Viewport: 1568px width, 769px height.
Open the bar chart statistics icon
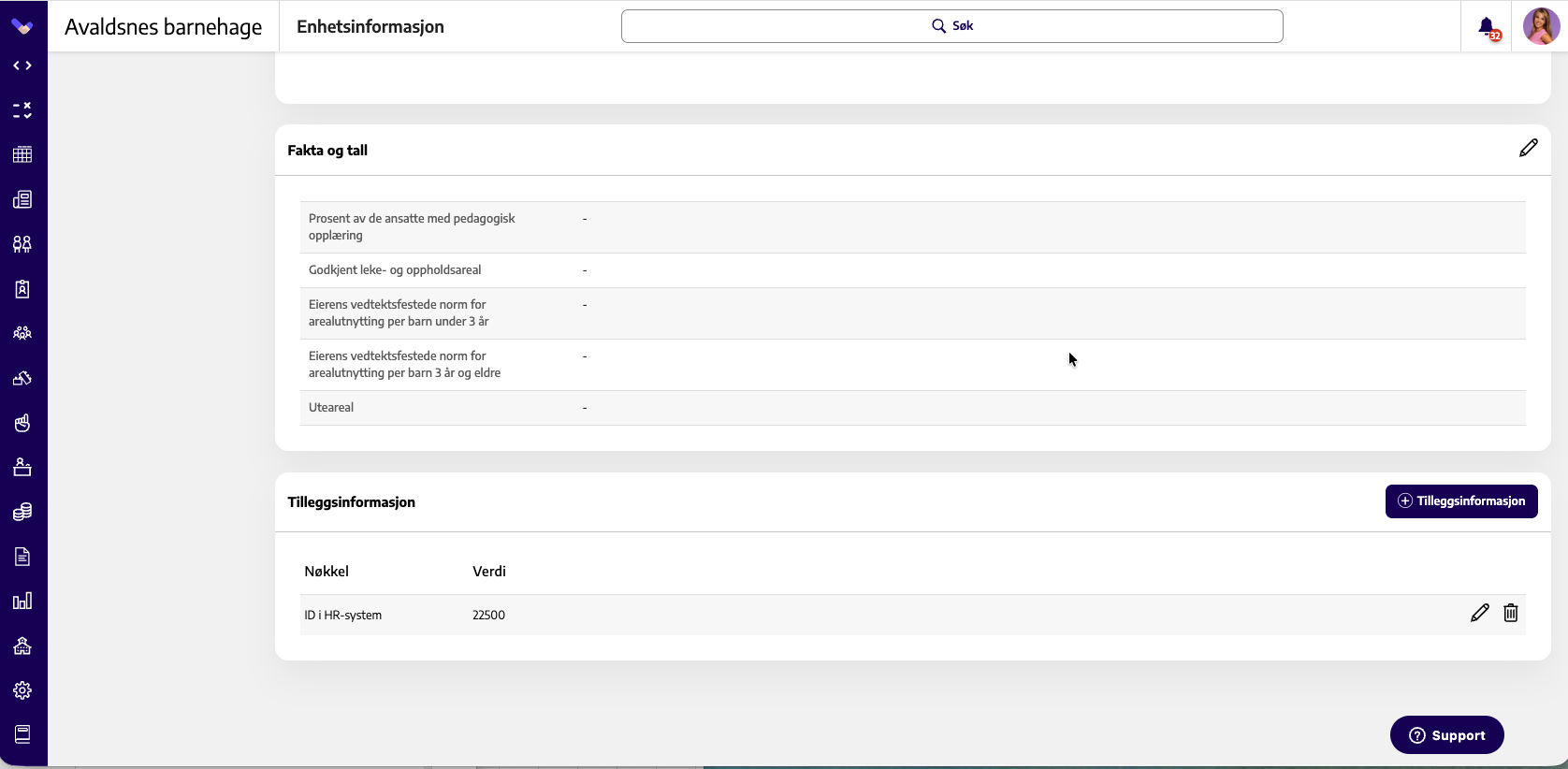(x=22, y=601)
